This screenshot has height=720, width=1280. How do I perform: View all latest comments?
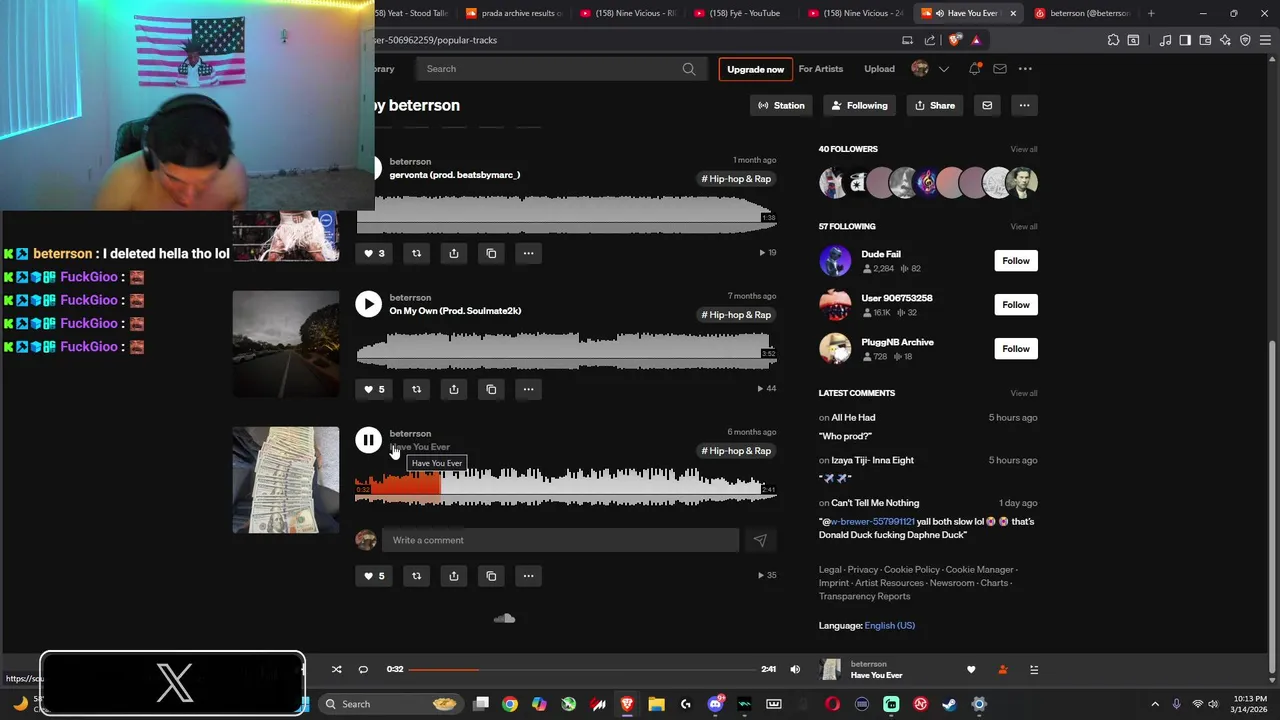point(1023,393)
